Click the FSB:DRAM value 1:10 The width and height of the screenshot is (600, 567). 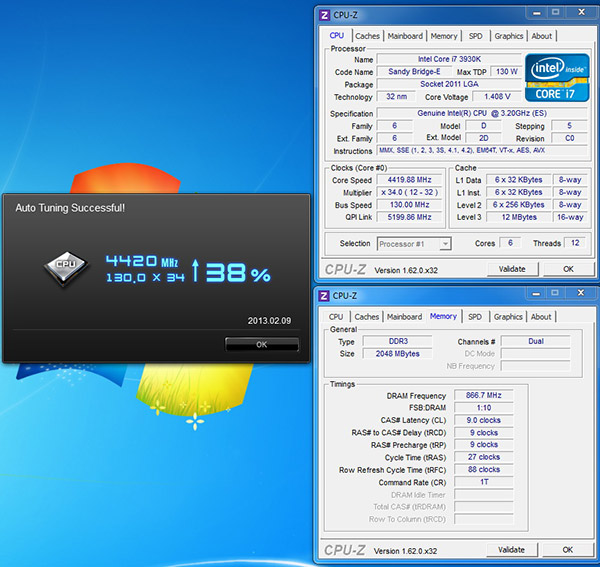point(484,408)
